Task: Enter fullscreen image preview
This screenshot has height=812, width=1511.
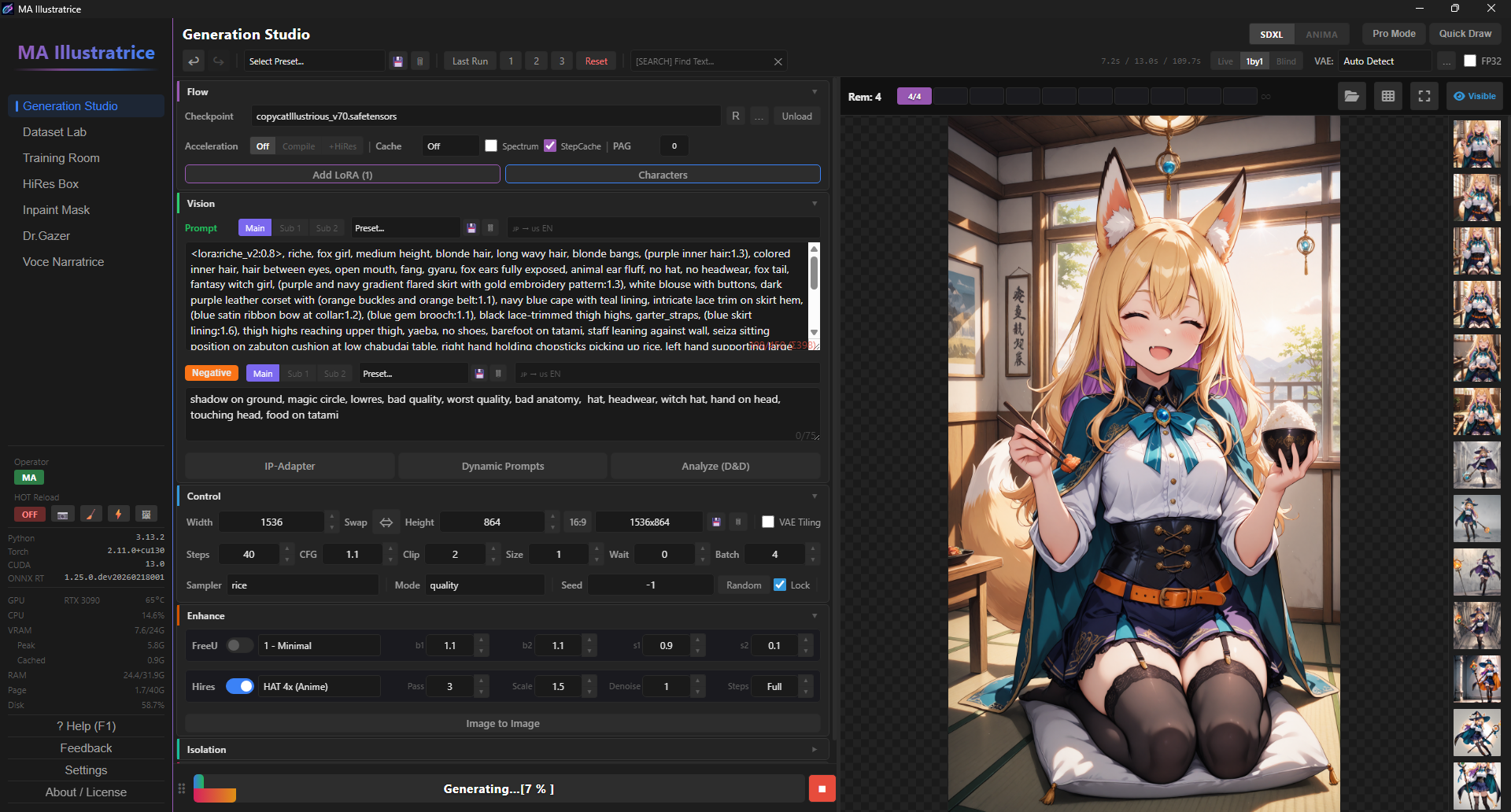Action: pyautogui.click(x=1424, y=96)
